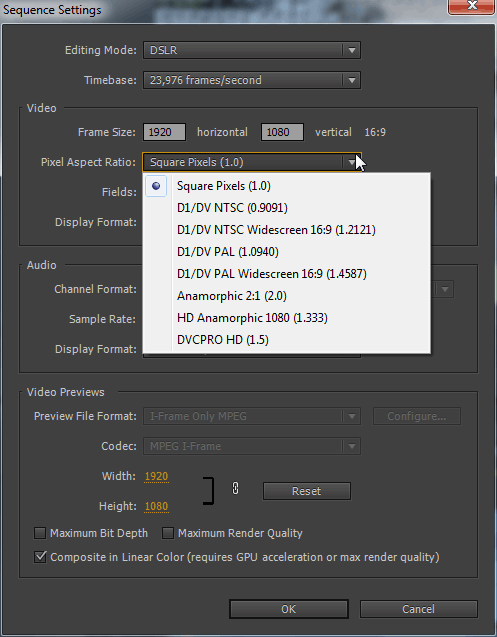Uncheck Composite in Linear Color checkbox

coord(40,557)
